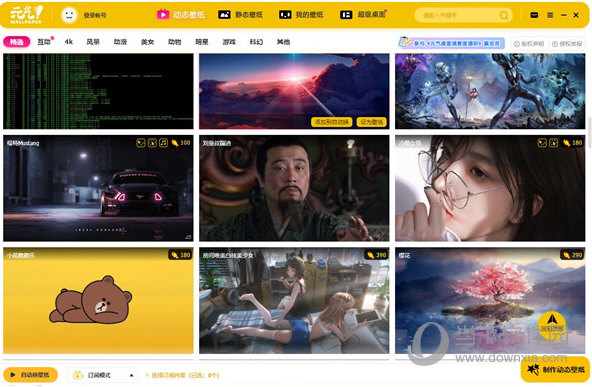Select the 4k category
This screenshot has width=592, height=387.
pos(68,42)
